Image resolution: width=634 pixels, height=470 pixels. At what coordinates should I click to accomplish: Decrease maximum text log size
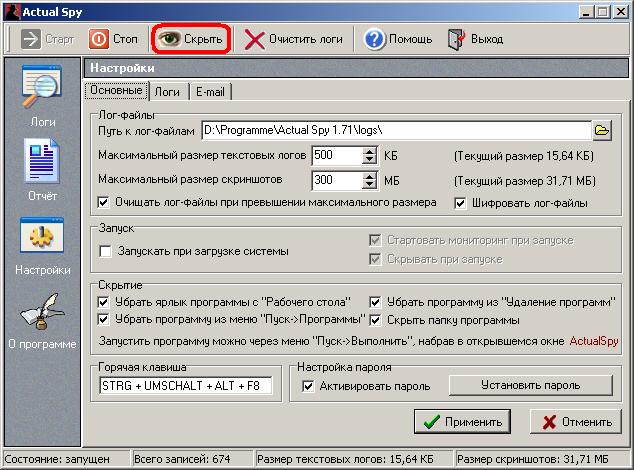(x=370, y=160)
